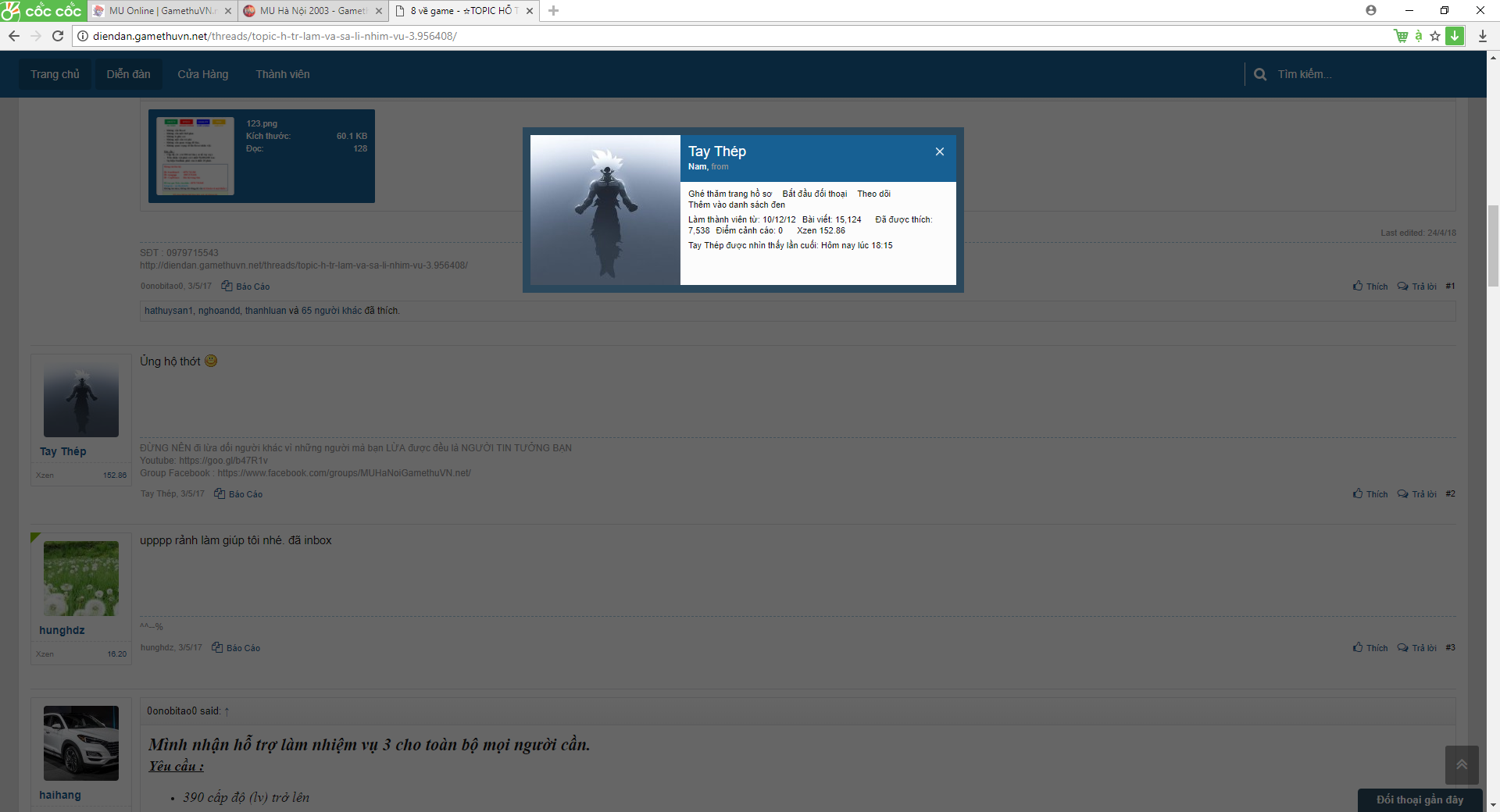Viewport: 1500px width, 812px height.
Task: Click the green download extension icon
Action: (1455, 36)
